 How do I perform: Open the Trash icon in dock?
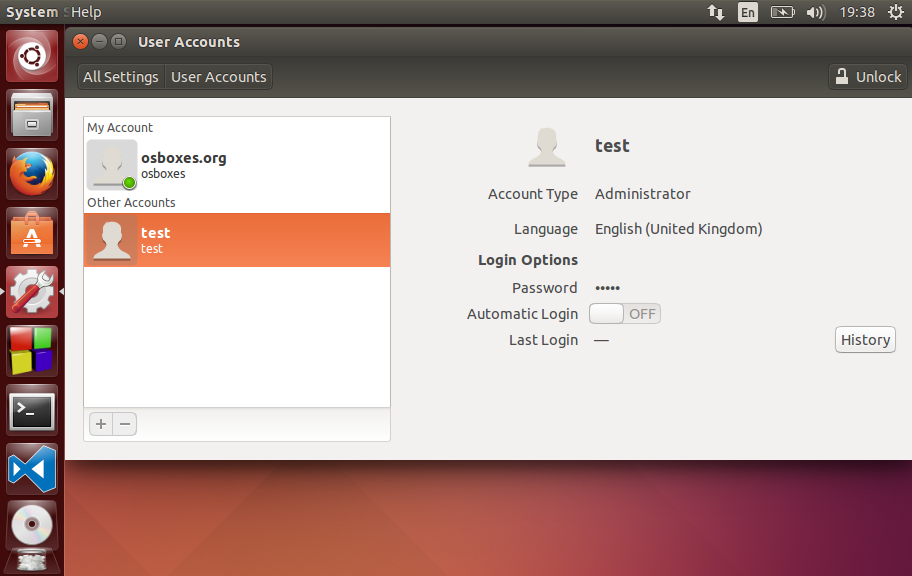(x=32, y=561)
